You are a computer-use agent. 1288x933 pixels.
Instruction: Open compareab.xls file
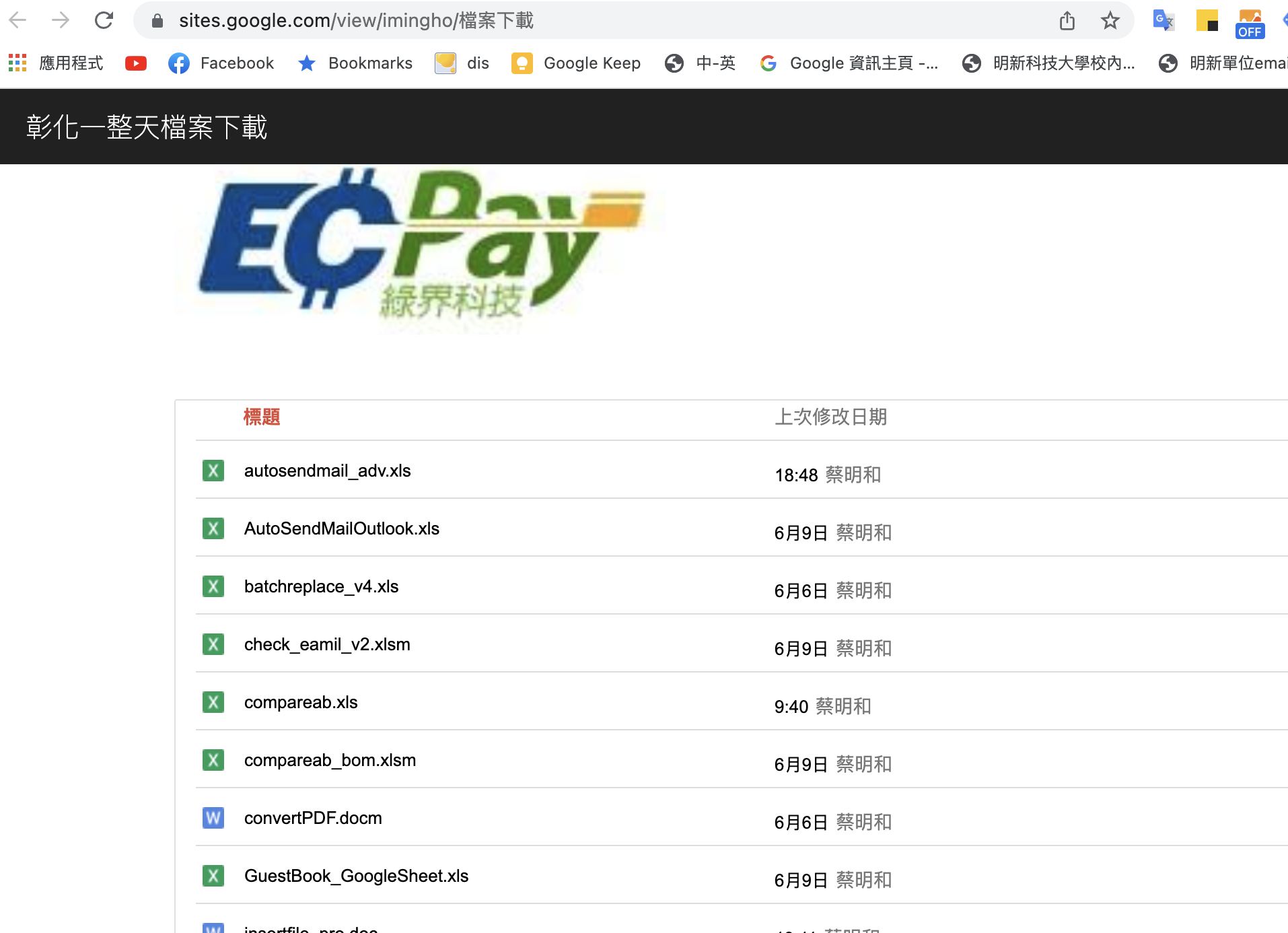point(301,702)
